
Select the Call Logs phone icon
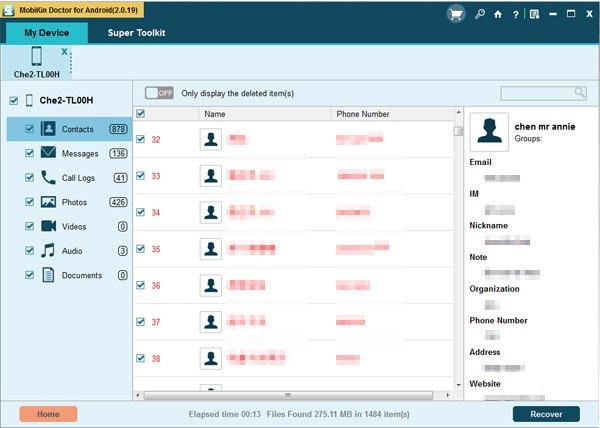click(x=48, y=177)
